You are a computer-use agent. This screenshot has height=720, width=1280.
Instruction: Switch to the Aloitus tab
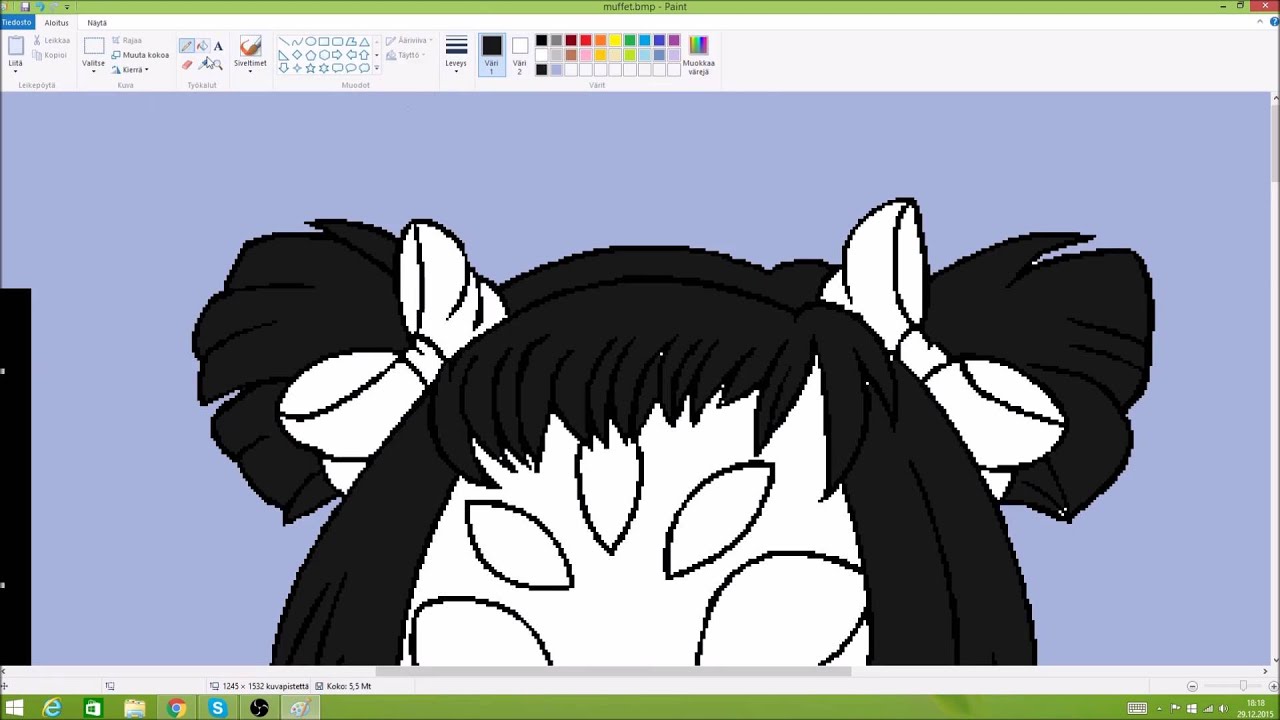56,23
